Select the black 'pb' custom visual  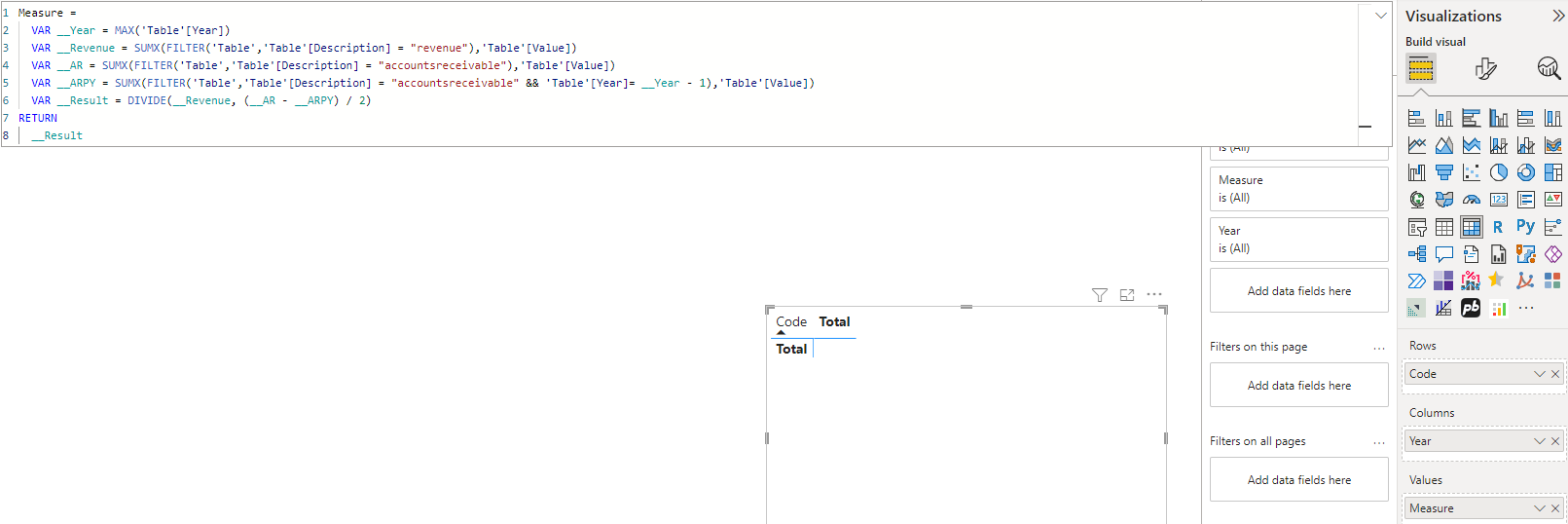[x=1472, y=309]
